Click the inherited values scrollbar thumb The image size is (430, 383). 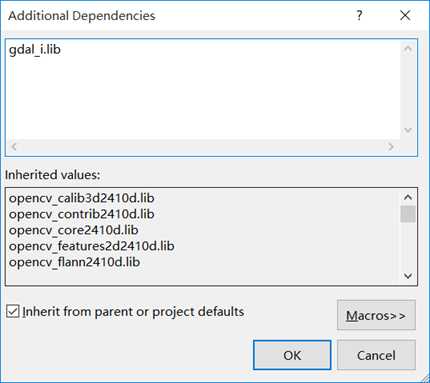(x=408, y=214)
